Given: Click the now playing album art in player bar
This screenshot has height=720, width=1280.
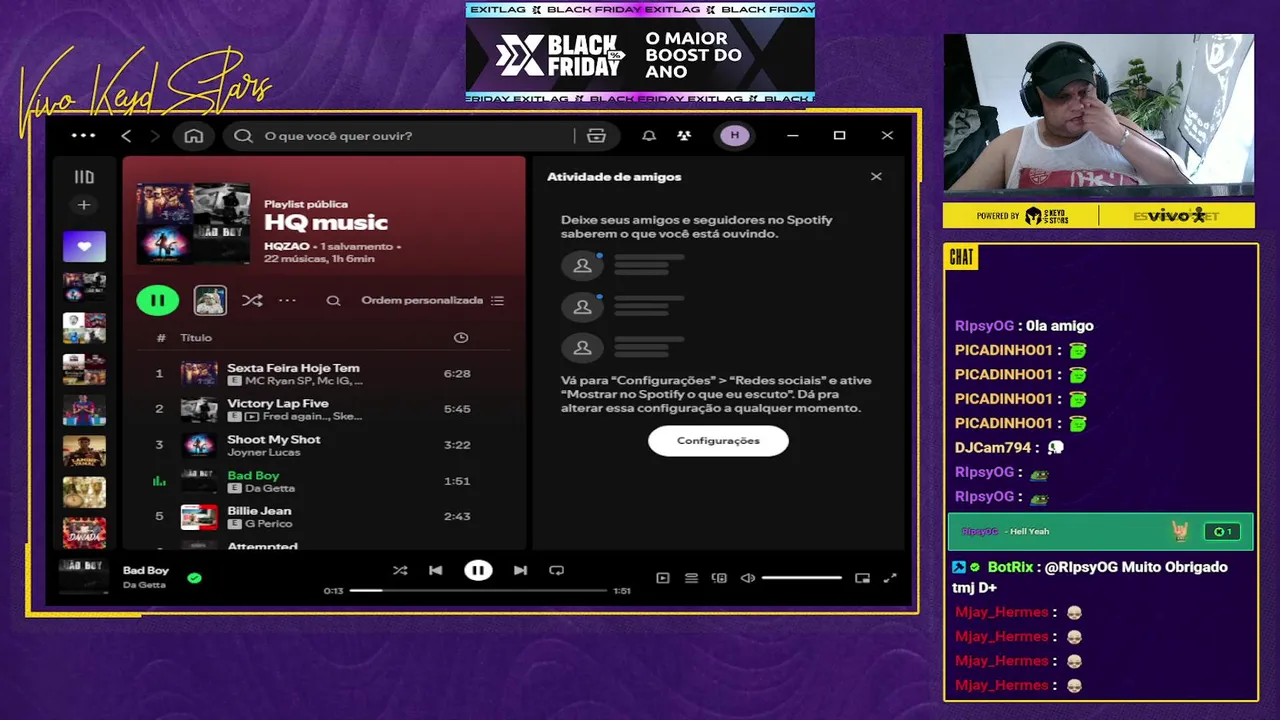Looking at the screenshot, I should pyautogui.click(x=84, y=577).
